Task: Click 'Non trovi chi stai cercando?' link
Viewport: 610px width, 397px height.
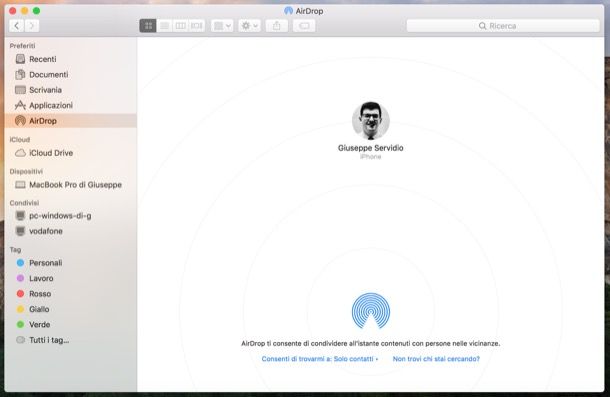Action: click(x=436, y=359)
